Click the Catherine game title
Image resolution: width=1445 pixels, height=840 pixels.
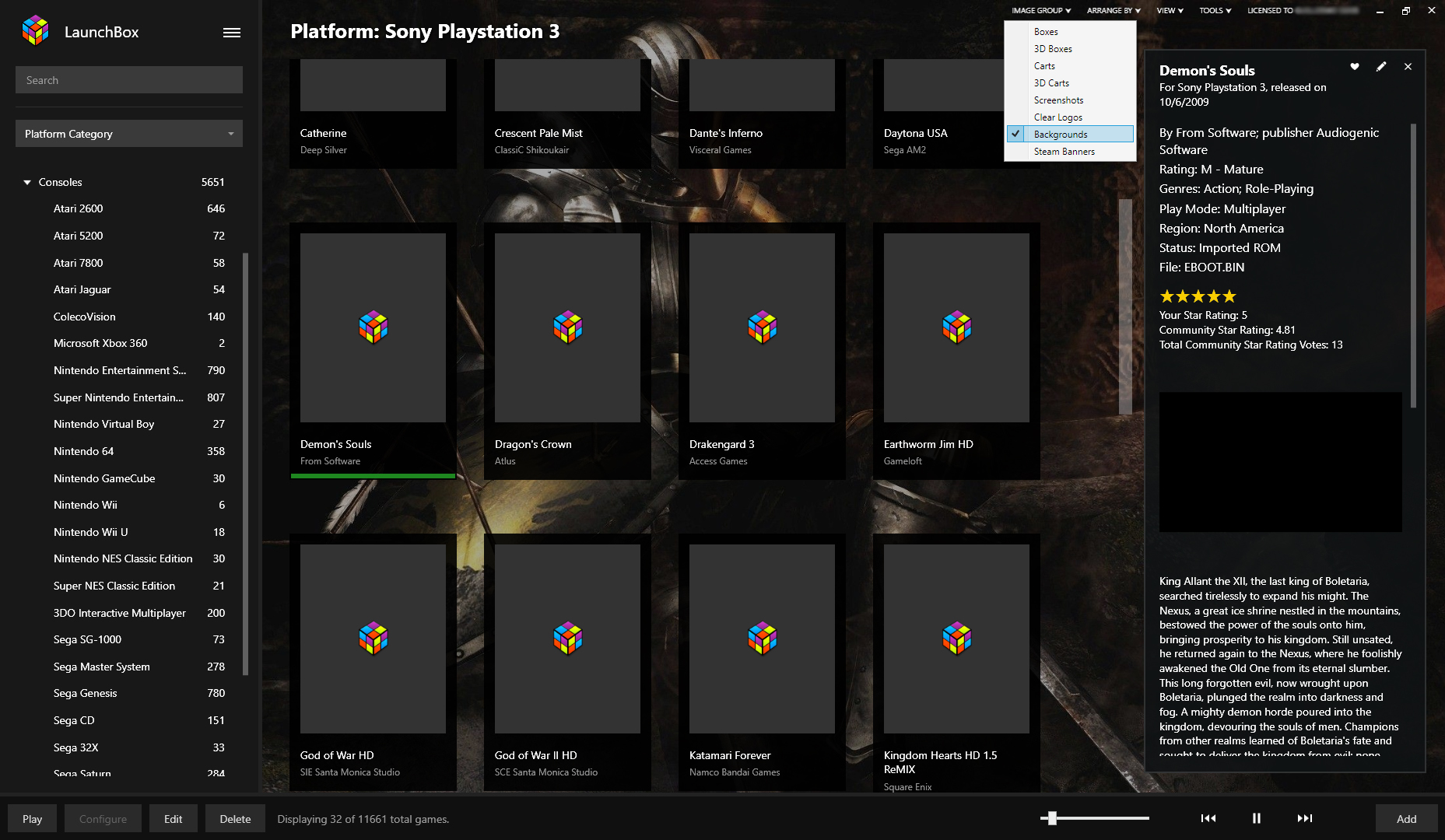click(x=323, y=133)
